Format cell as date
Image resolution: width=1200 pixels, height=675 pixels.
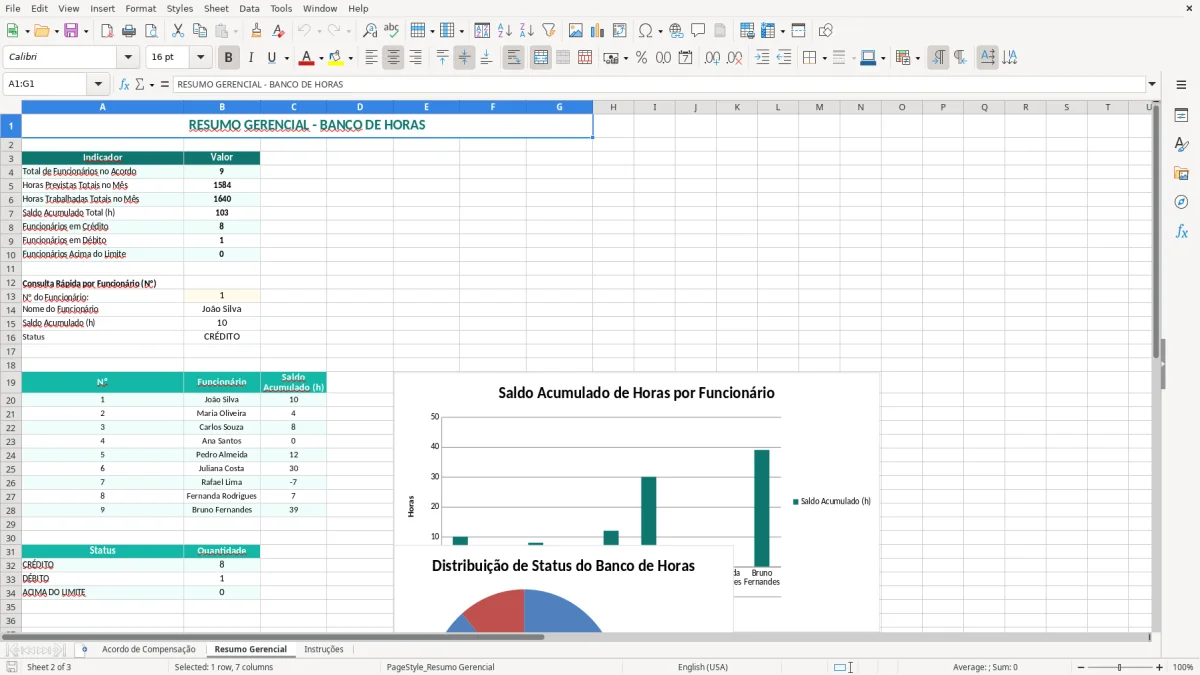[x=685, y=58]
